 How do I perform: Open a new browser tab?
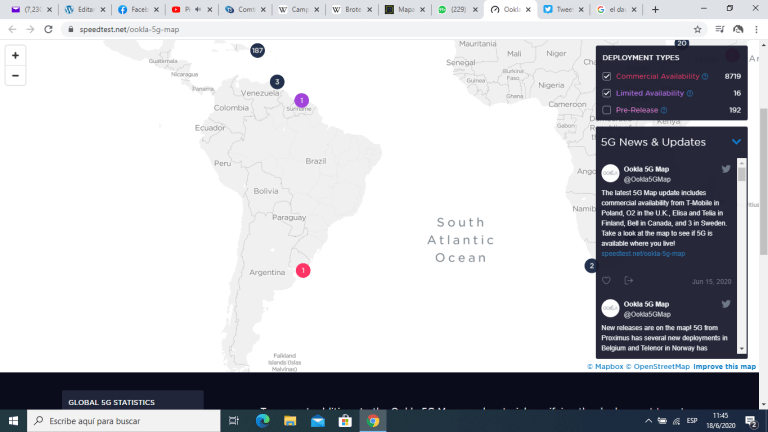click(x=655, y=9)
